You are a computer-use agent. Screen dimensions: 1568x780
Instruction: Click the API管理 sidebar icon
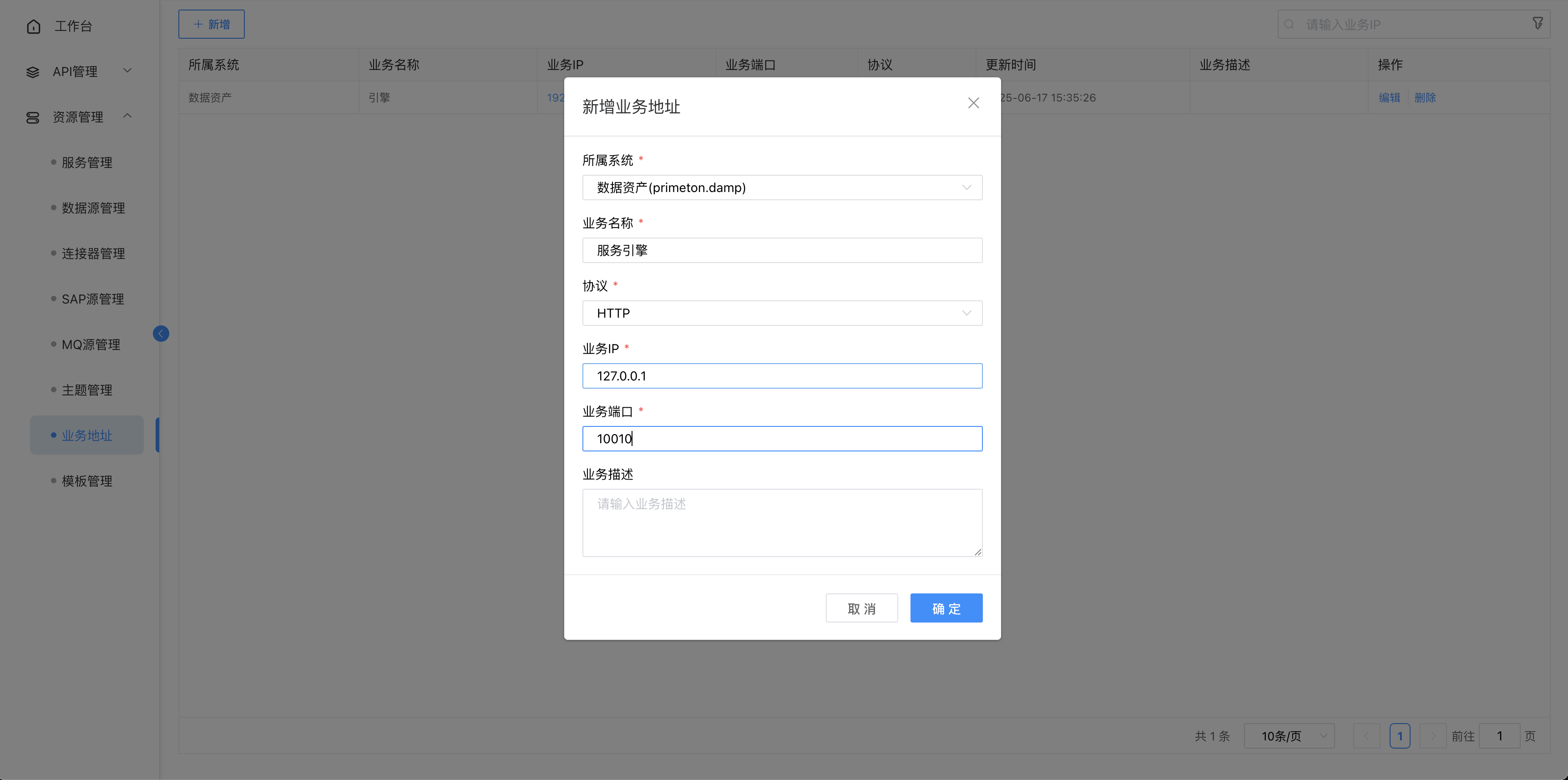[33, 71]
